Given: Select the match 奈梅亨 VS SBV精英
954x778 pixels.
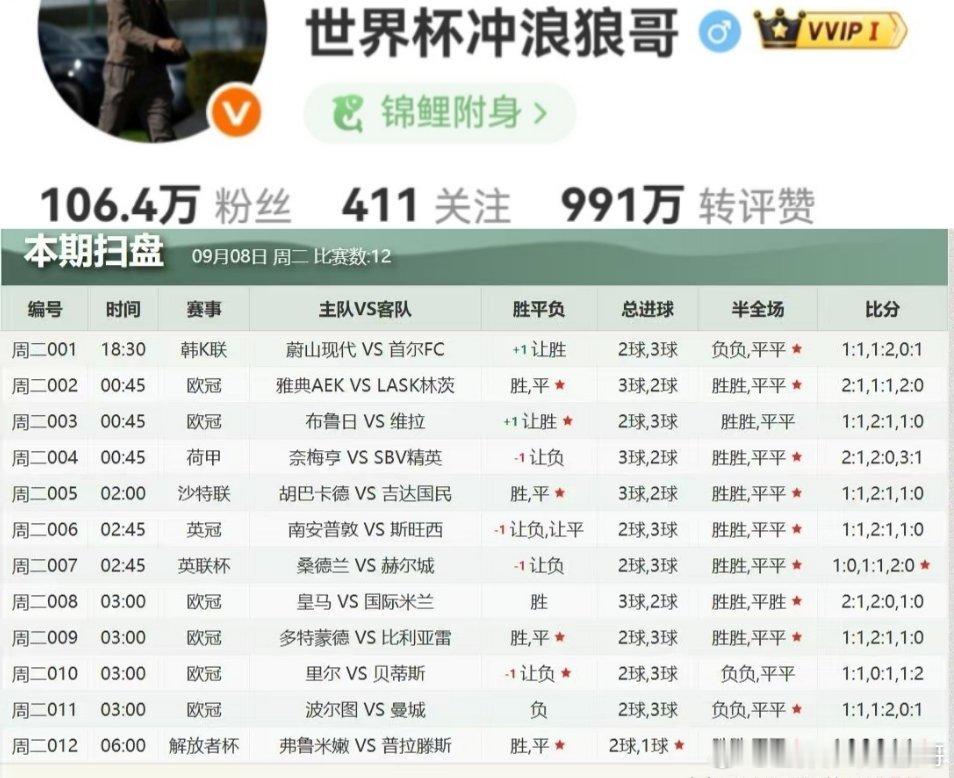Looking at the screenshot, I should click(365, 457).
